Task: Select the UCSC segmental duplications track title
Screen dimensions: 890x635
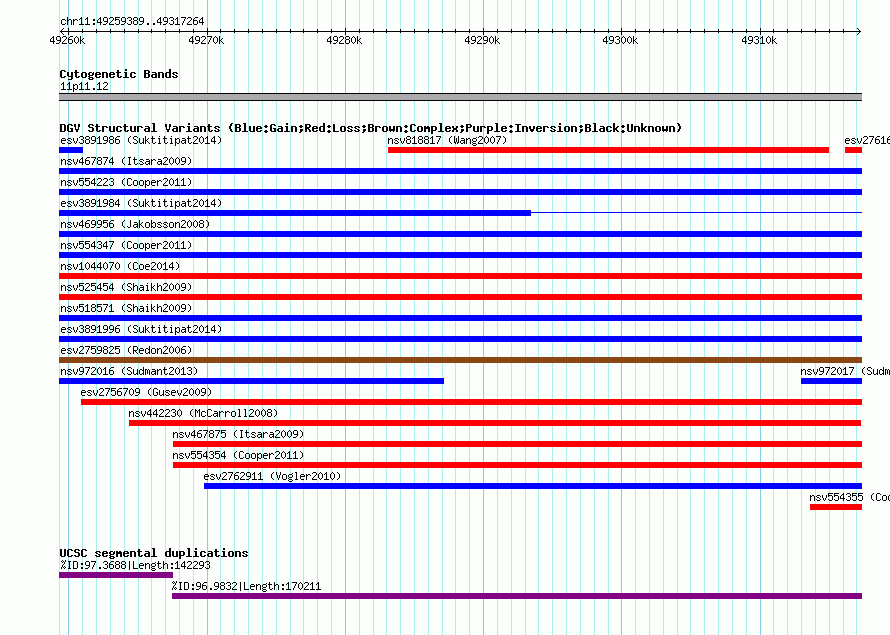Action: (154, 553)
